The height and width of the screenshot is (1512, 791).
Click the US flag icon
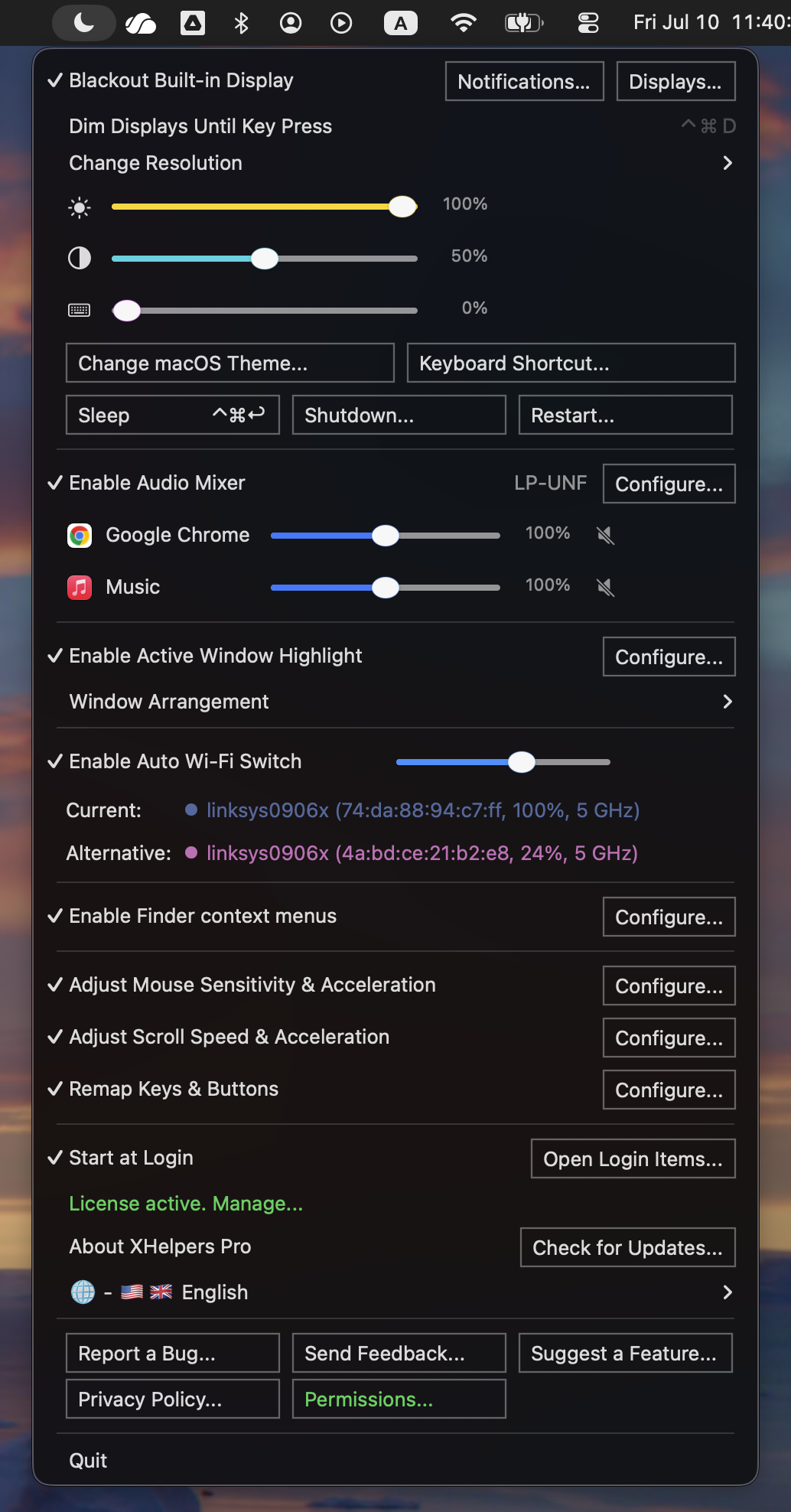[x=132, y=1292]
